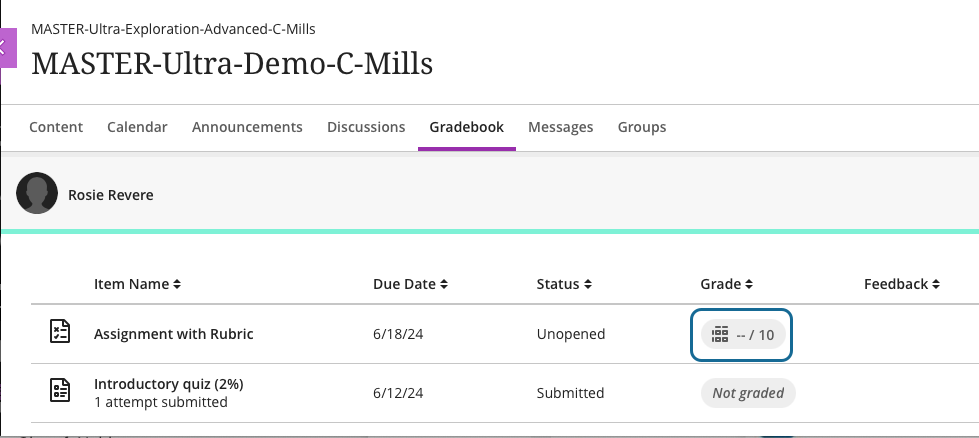Click the Not graded pill

[x=747, y=393]
